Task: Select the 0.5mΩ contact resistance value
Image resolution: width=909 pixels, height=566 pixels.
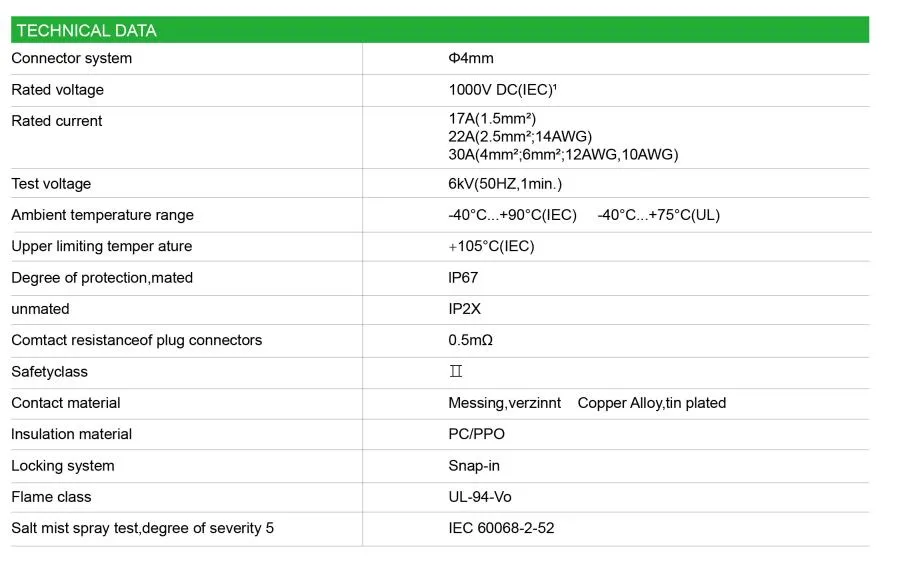Action: pos(470,340)
